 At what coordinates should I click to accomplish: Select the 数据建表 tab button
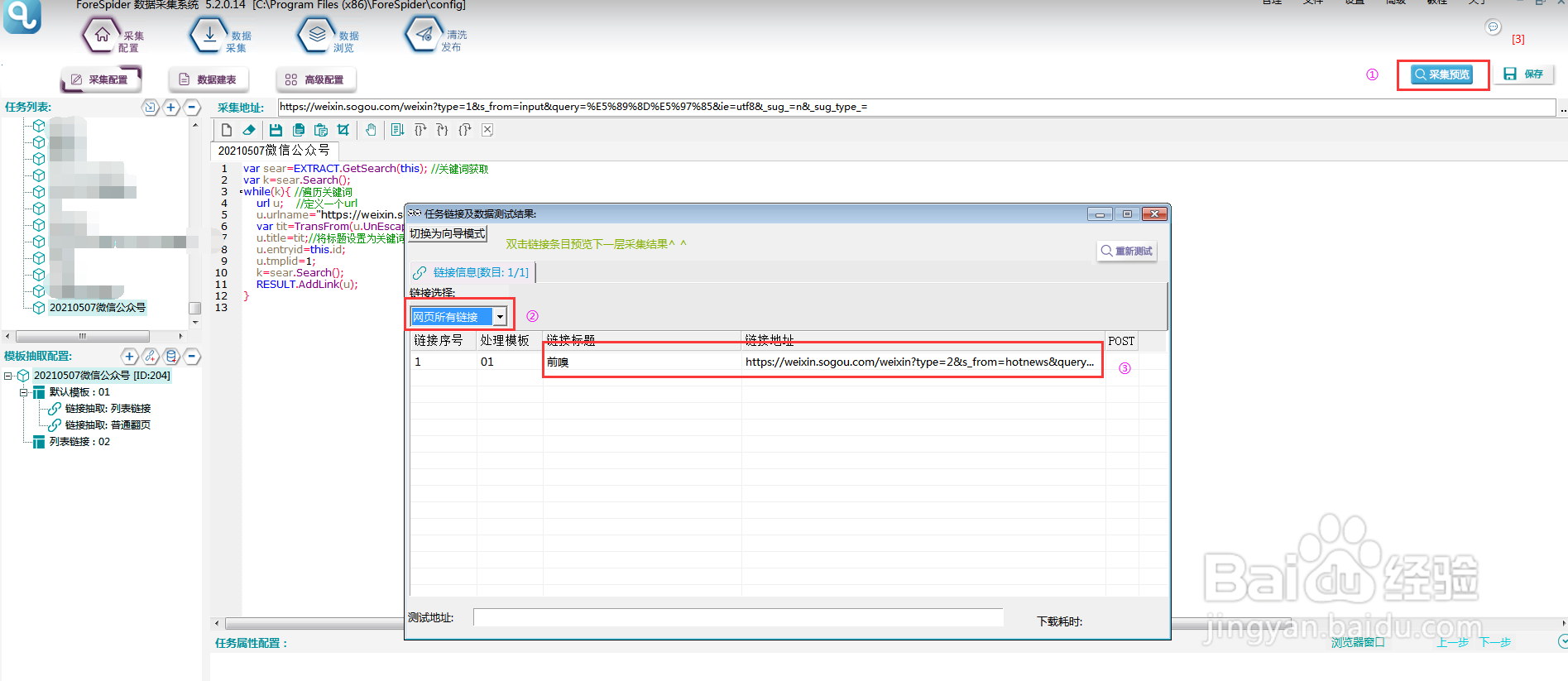(209, 79)
